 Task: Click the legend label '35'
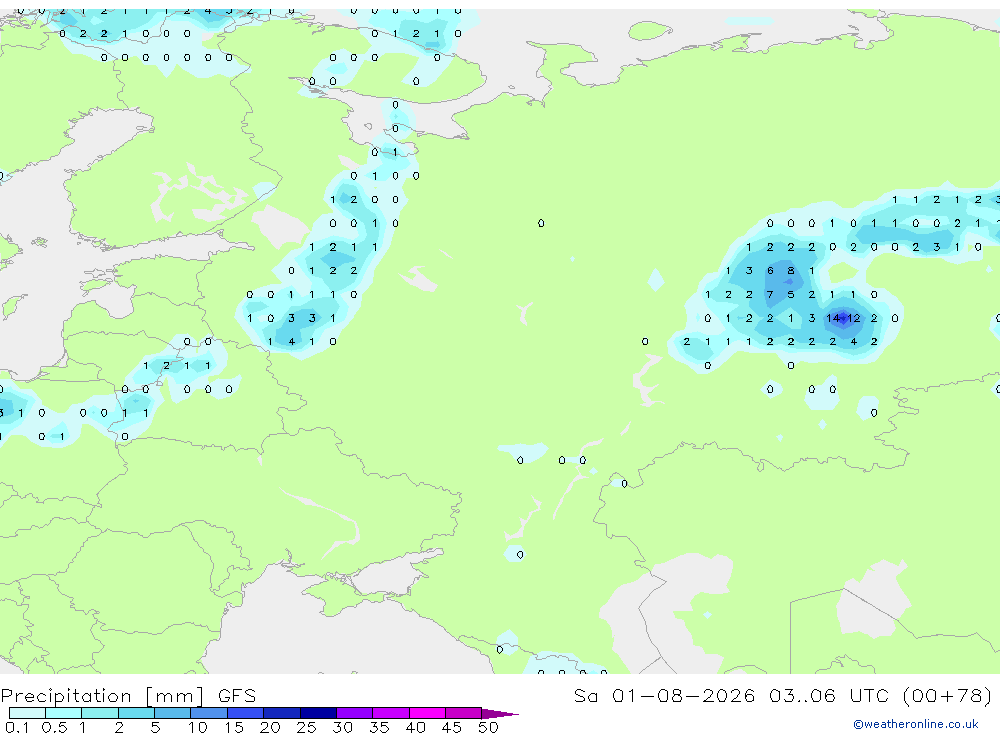pos(379,727)
